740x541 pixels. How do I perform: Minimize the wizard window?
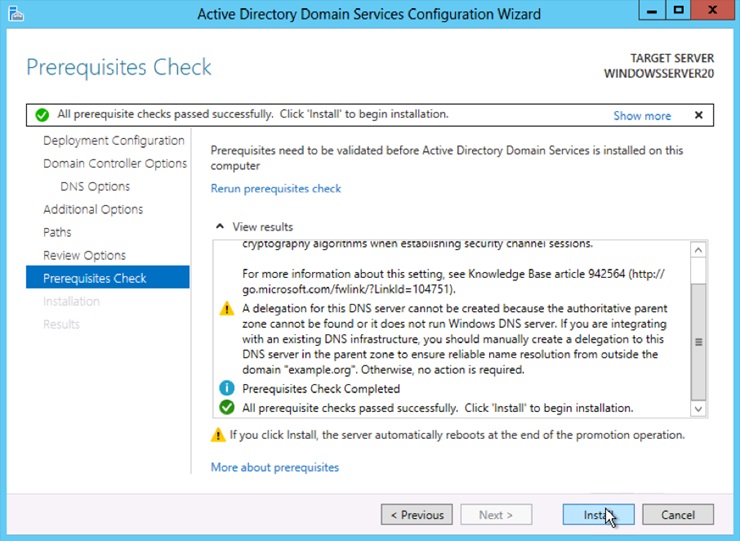click(652, 10)
